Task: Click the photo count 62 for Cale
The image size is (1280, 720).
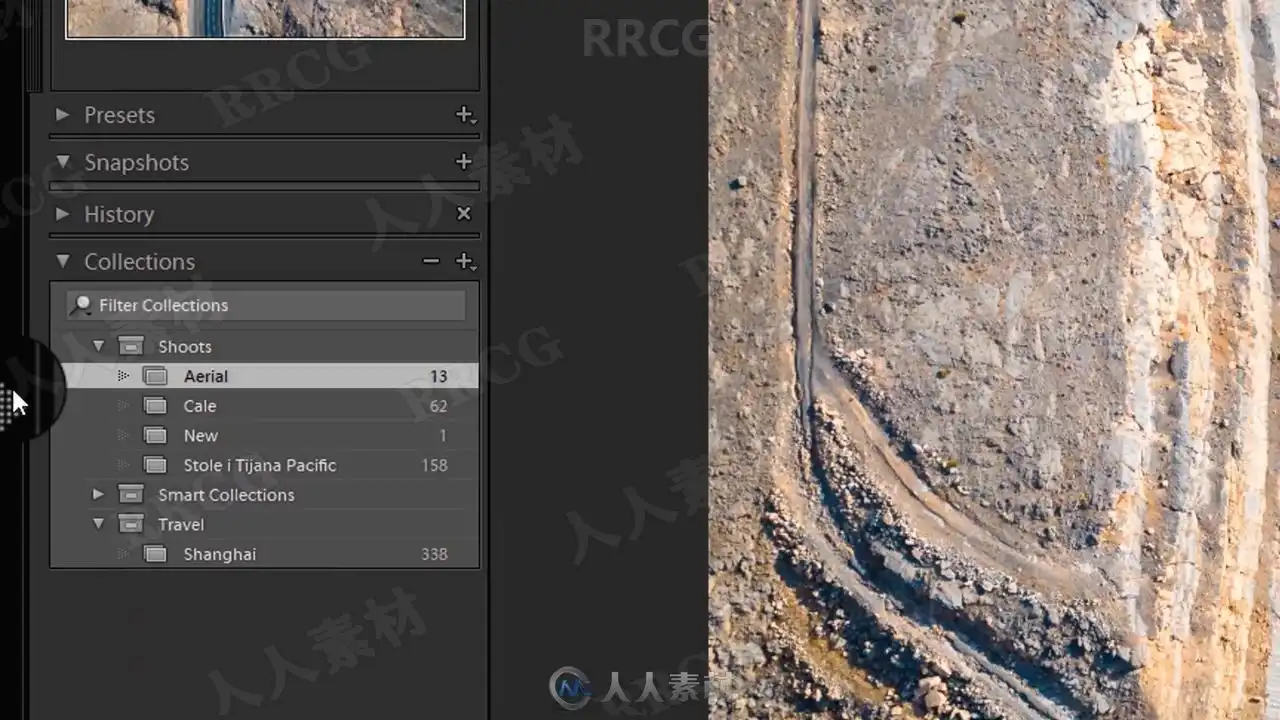Action: (438, 406)
